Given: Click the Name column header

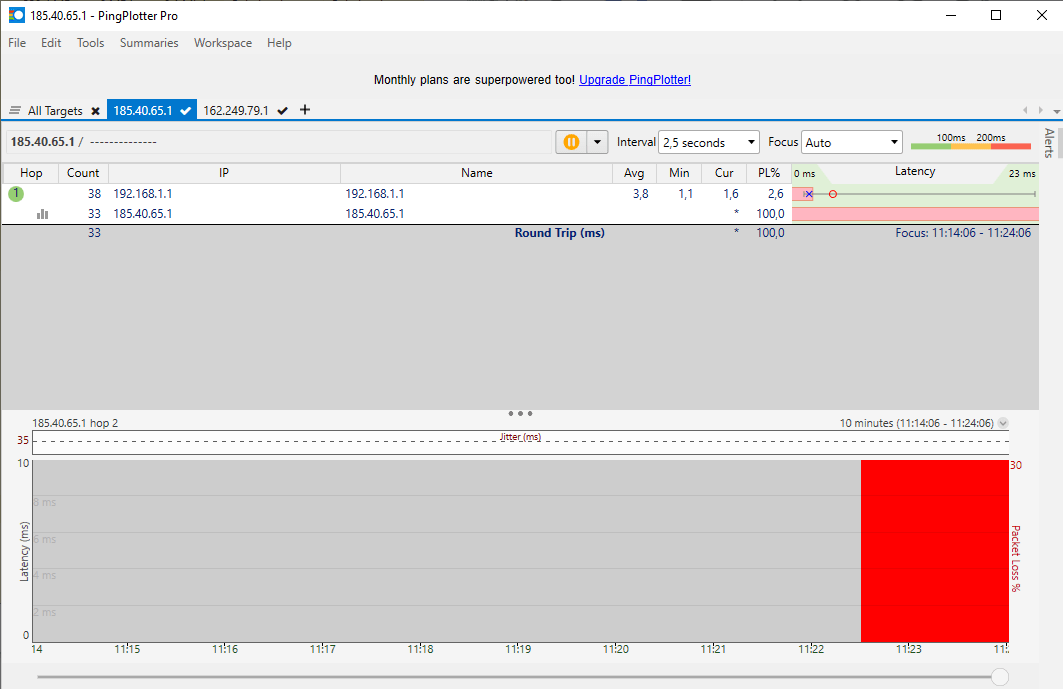Looking at the screenshot, I should click(x=477, y=173).
